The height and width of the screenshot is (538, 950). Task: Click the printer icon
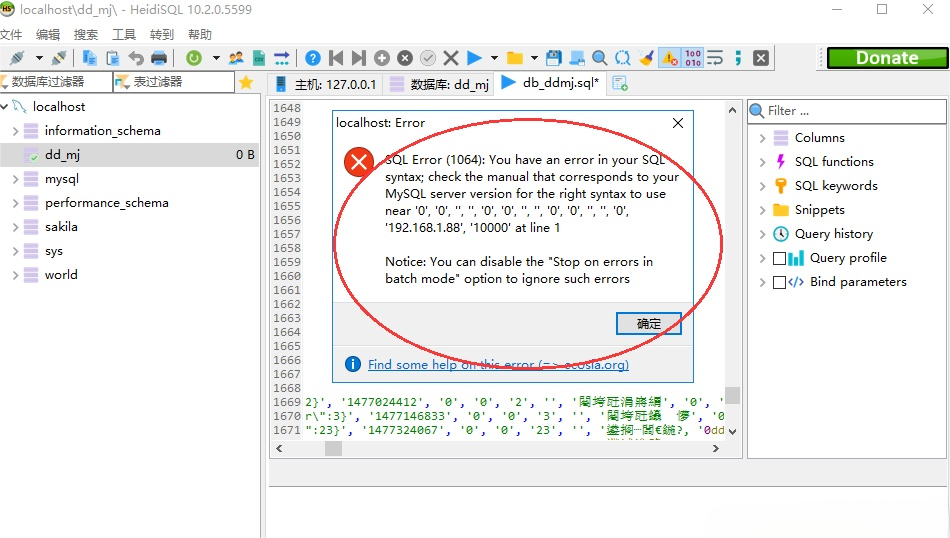(x=159, y=58)
